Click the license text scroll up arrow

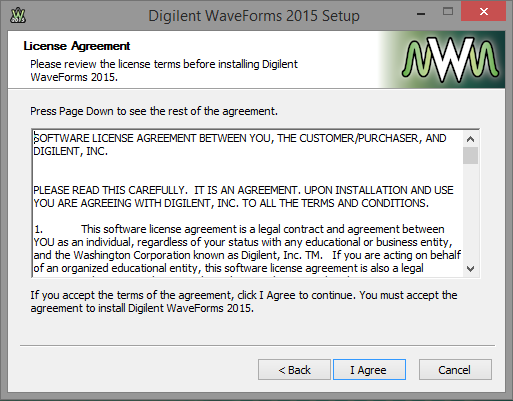[470, 139]
